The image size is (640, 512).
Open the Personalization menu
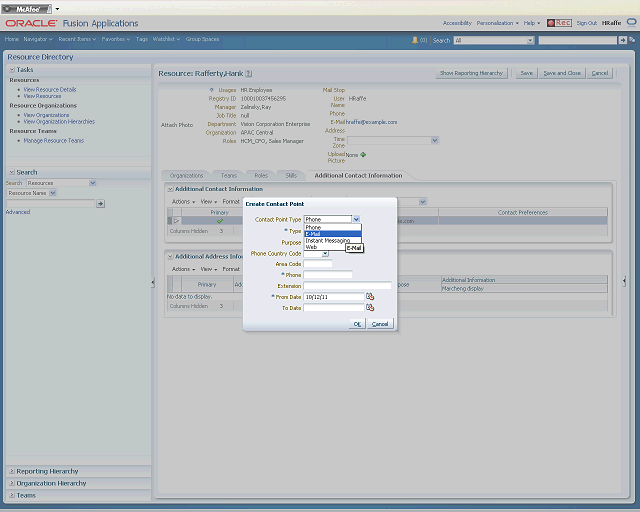[498, 23]
